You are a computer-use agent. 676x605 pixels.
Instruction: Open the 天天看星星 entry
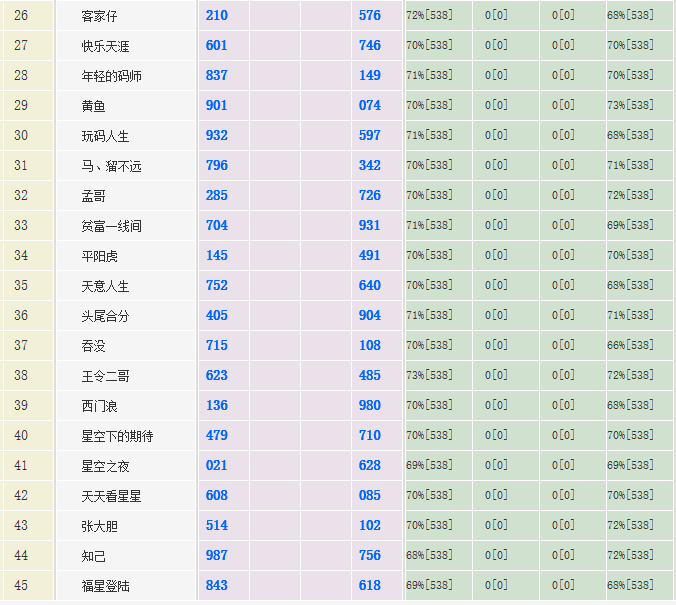[111, 496]
